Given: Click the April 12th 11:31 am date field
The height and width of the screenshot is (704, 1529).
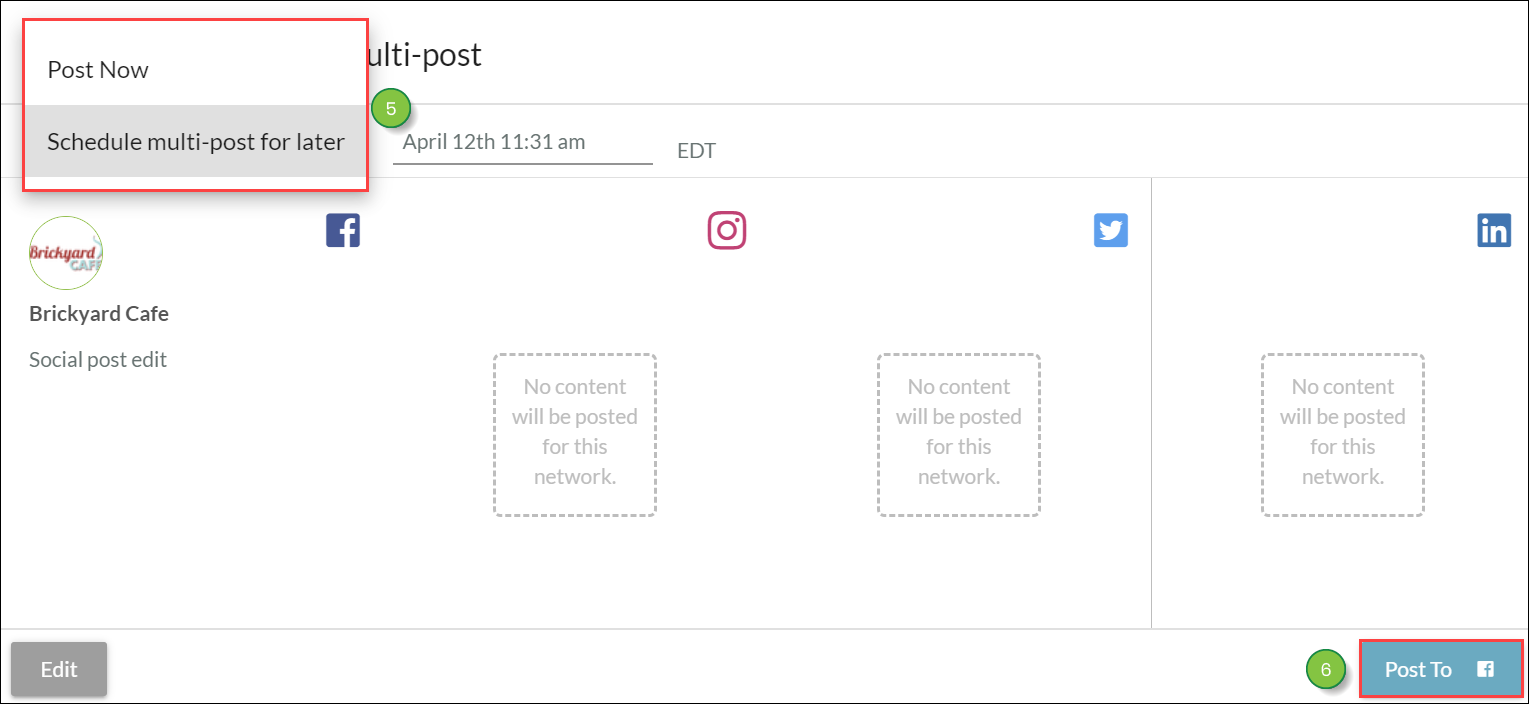Looking at the screenshot, I should tap(523, 143).
